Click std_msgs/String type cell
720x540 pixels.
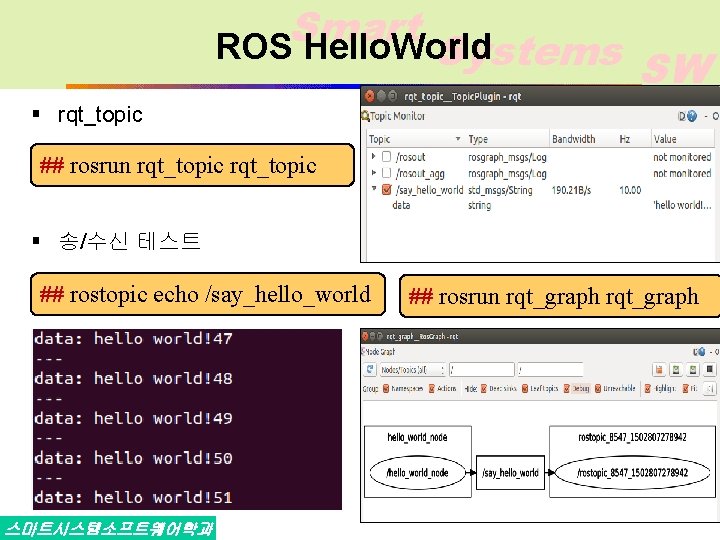[x=500, y=190]
